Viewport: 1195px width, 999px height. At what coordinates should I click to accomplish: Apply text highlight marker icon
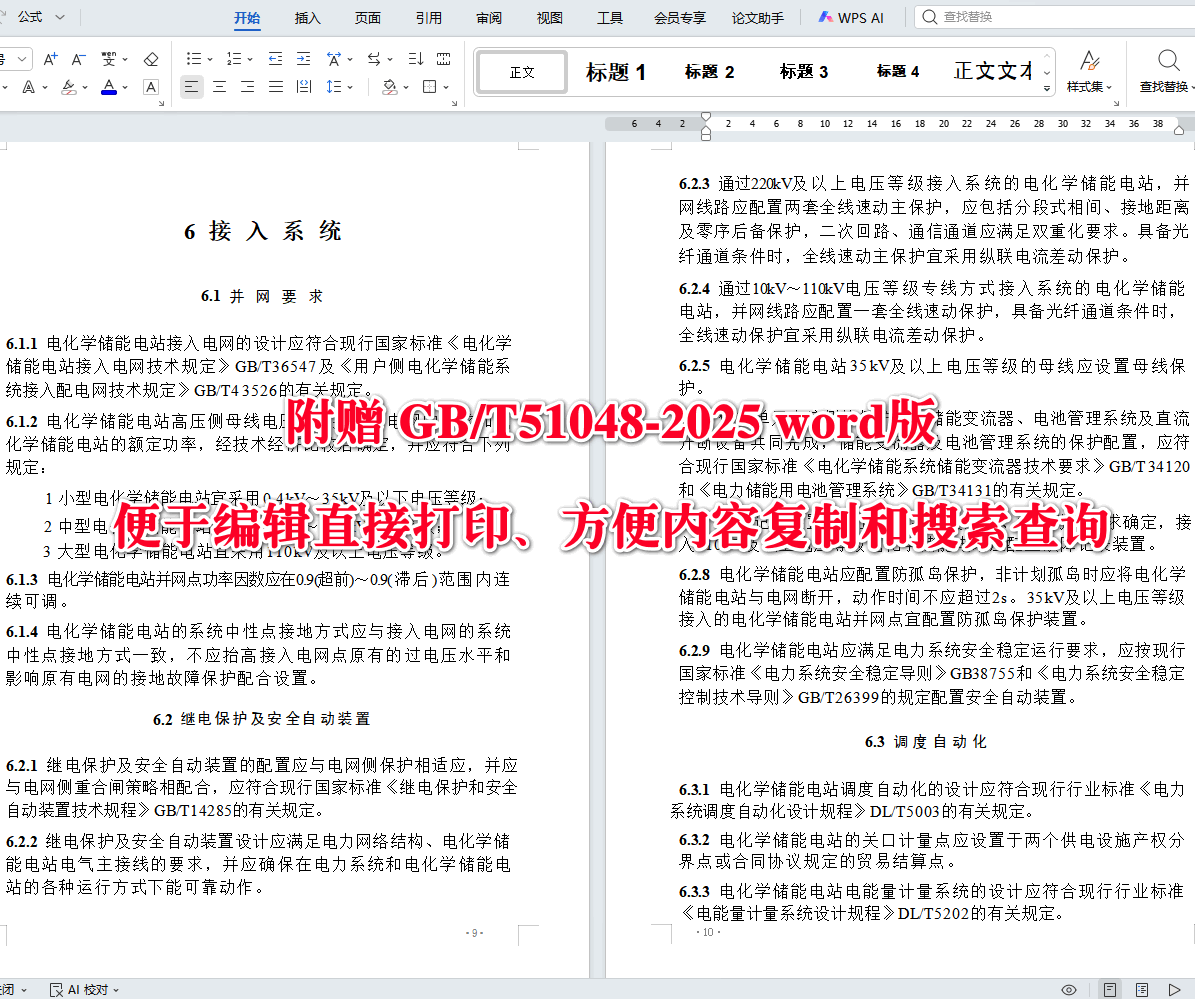(69, 87)
